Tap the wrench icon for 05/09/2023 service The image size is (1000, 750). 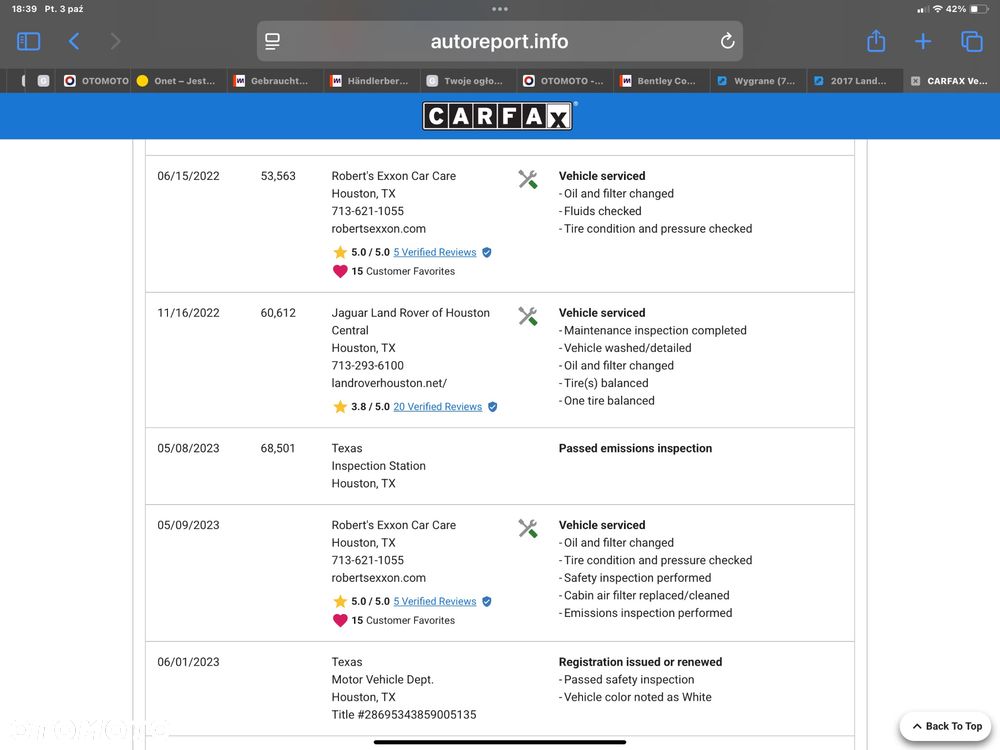527,528
